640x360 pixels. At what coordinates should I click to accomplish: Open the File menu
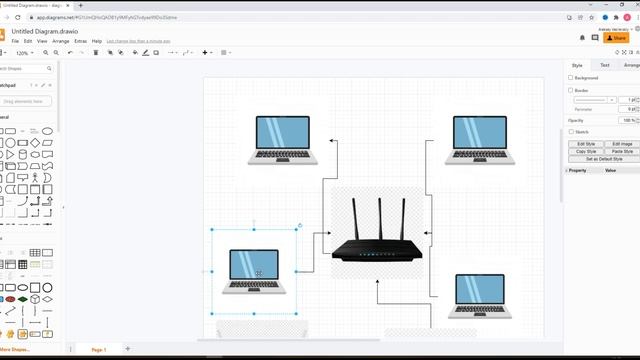pos(15,41)
